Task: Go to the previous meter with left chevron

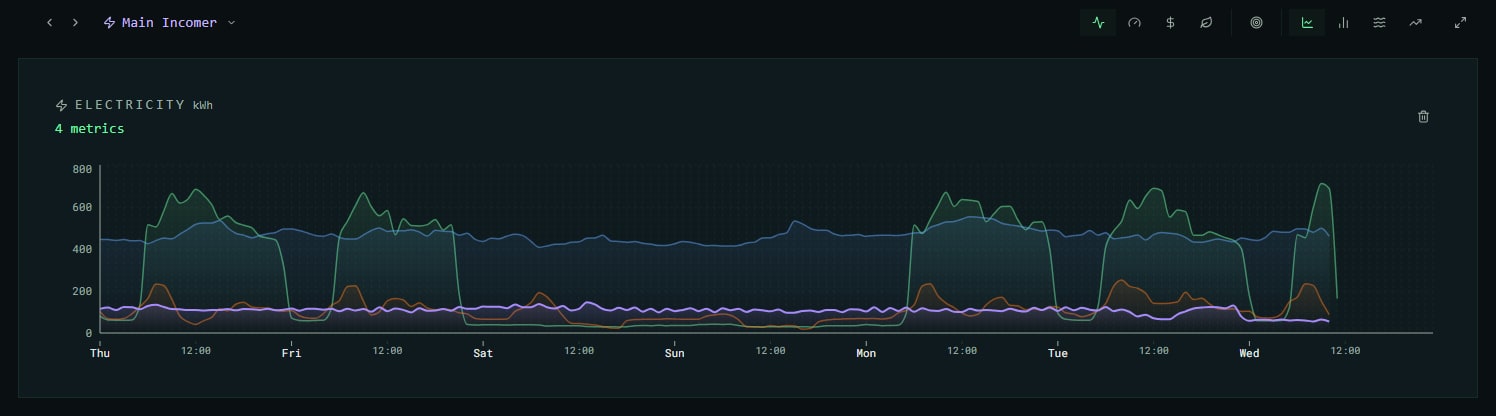Action: click(49, 22)
